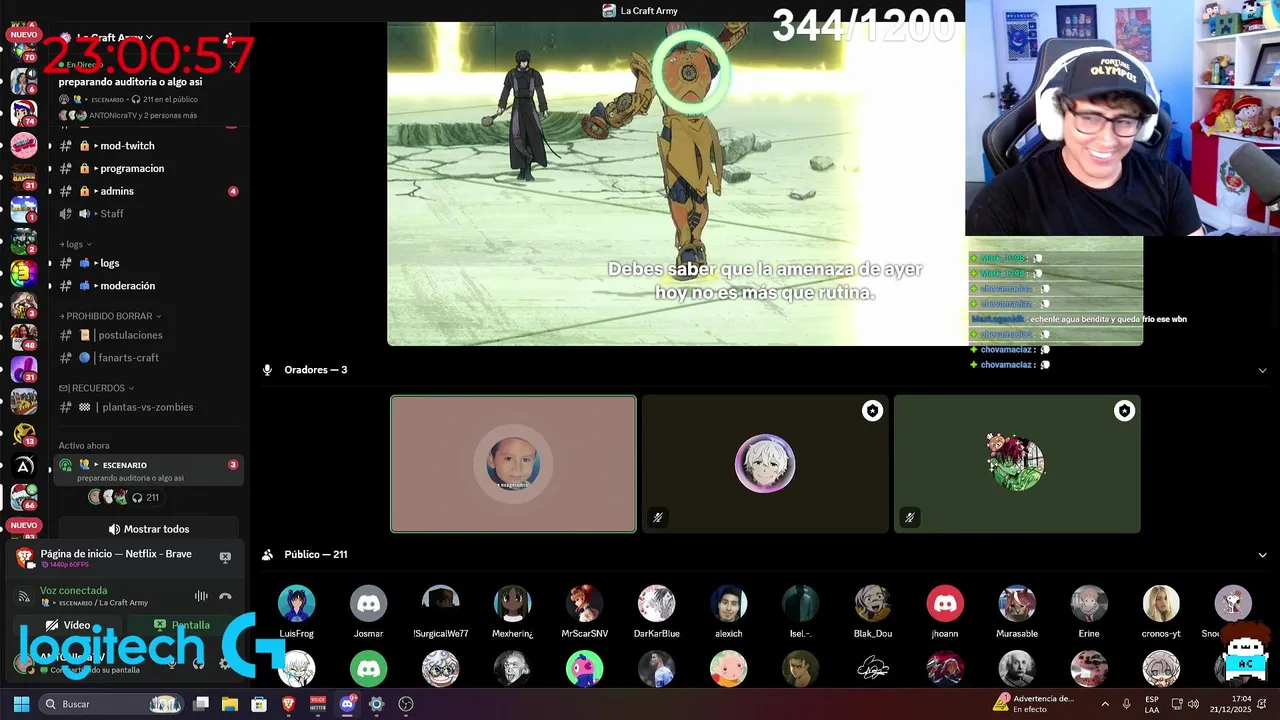1280x720 pixels.
Task: Close the En Directo stage card
Action: coord(232,65)
